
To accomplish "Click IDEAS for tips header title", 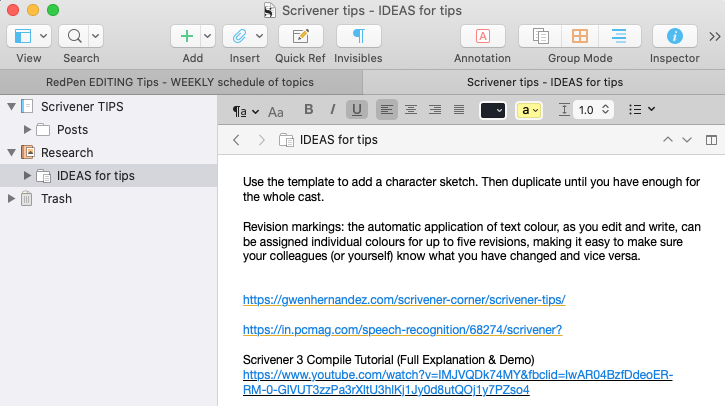I will (x=338, y=140).
